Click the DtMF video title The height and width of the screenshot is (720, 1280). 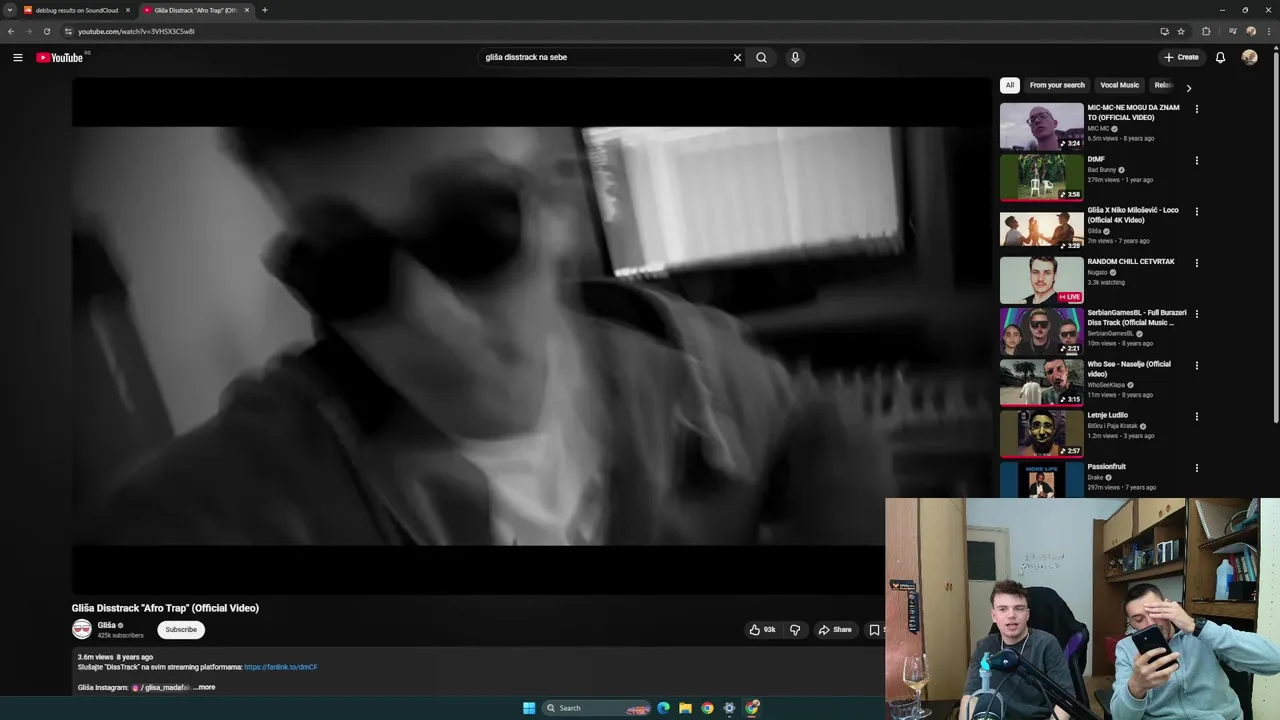[x=1096, y=159]
